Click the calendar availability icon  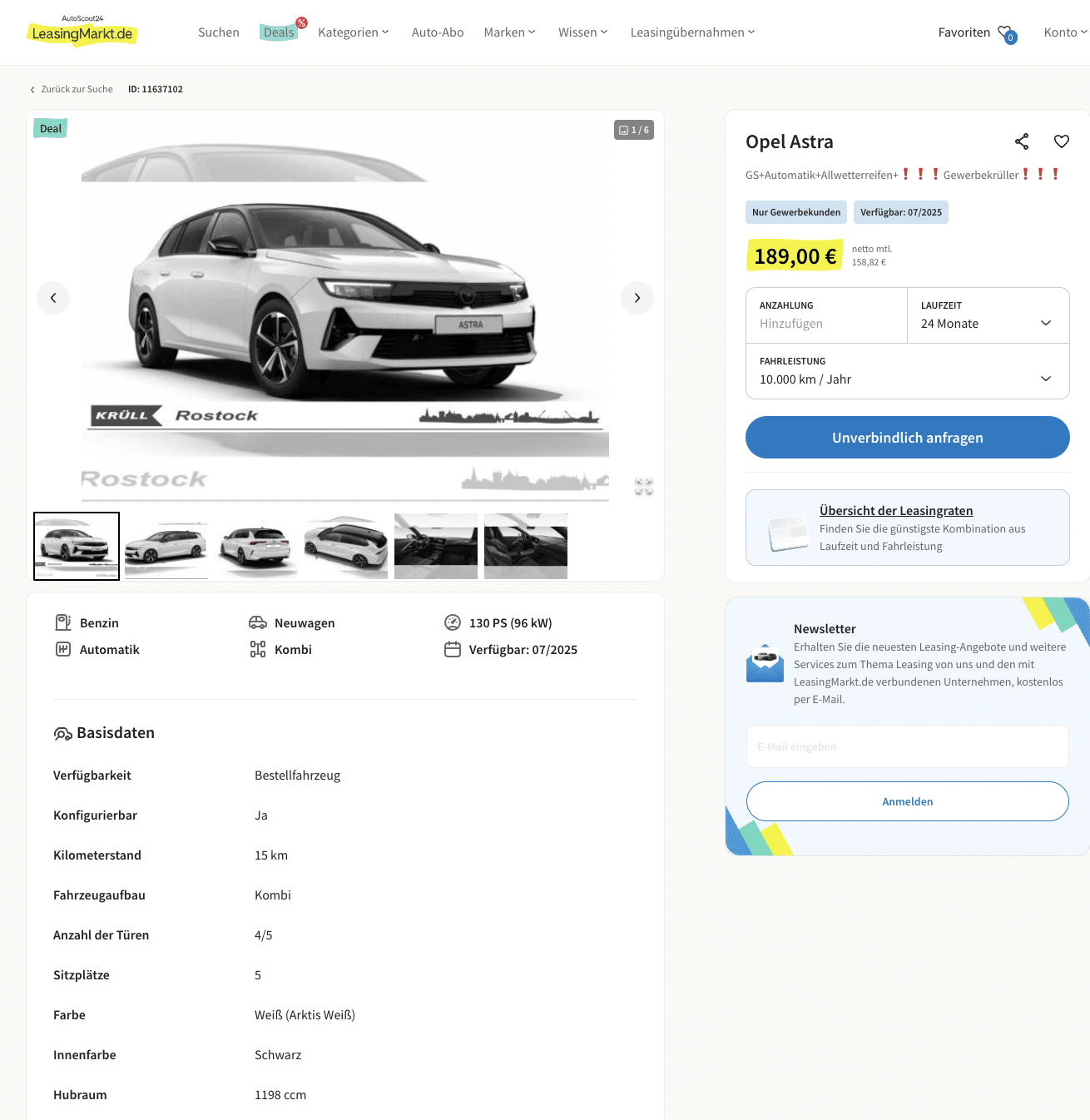pyautogui.click(x=453, y=649)
